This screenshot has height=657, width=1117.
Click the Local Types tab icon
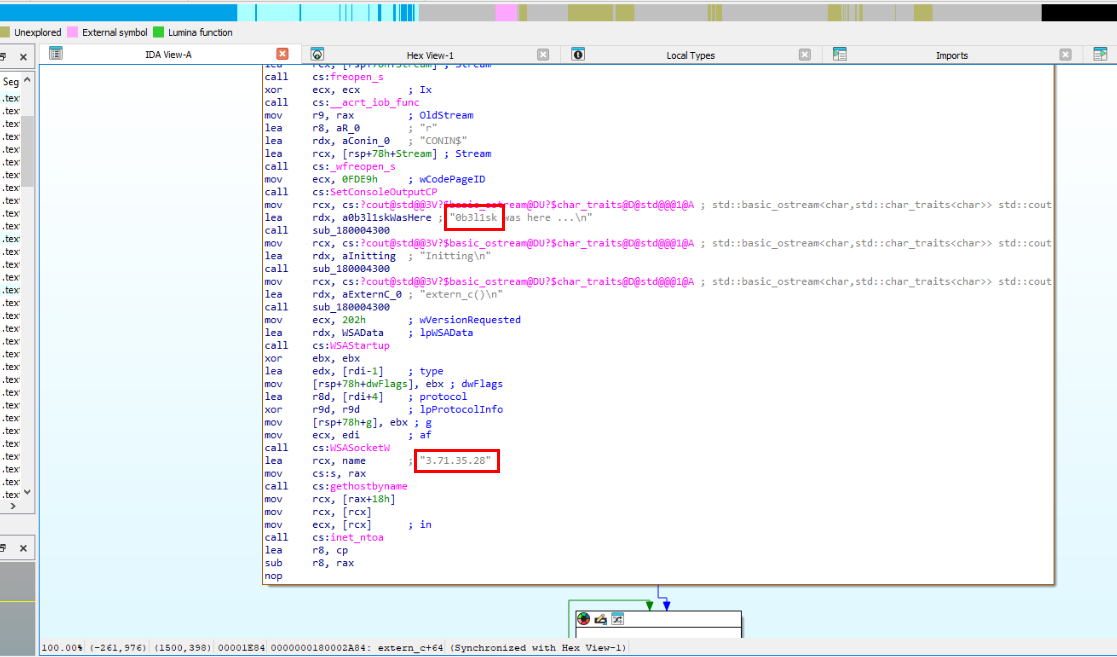pyautogui.click(x=577, y=54)
